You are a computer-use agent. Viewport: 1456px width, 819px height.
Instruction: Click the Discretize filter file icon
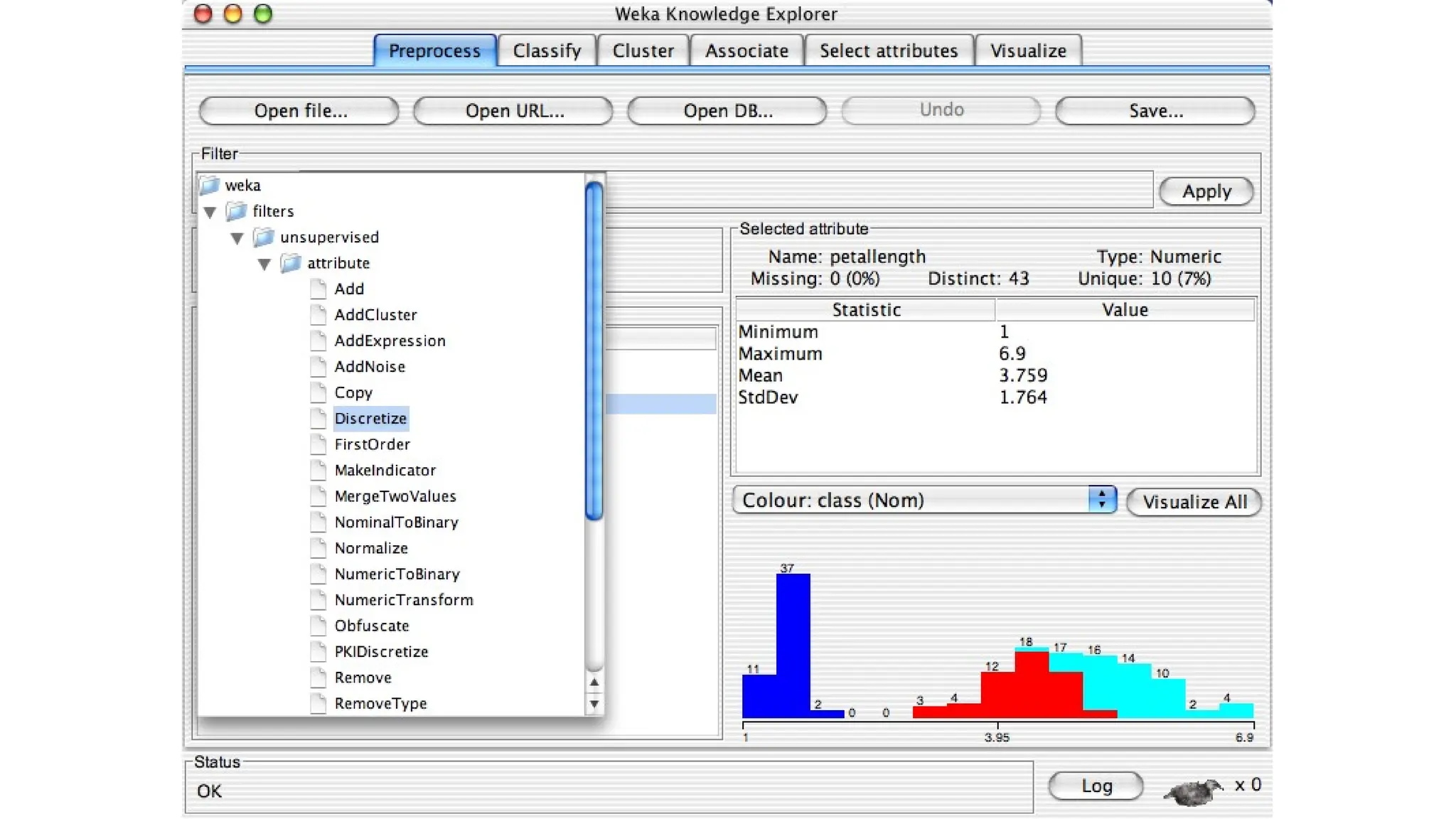point(318,419)
